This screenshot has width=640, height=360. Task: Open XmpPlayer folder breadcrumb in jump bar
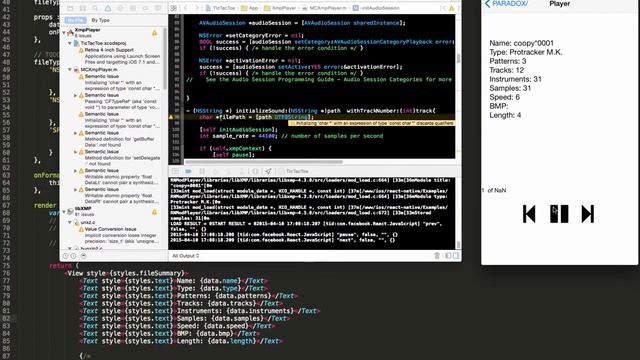[280, 8]
